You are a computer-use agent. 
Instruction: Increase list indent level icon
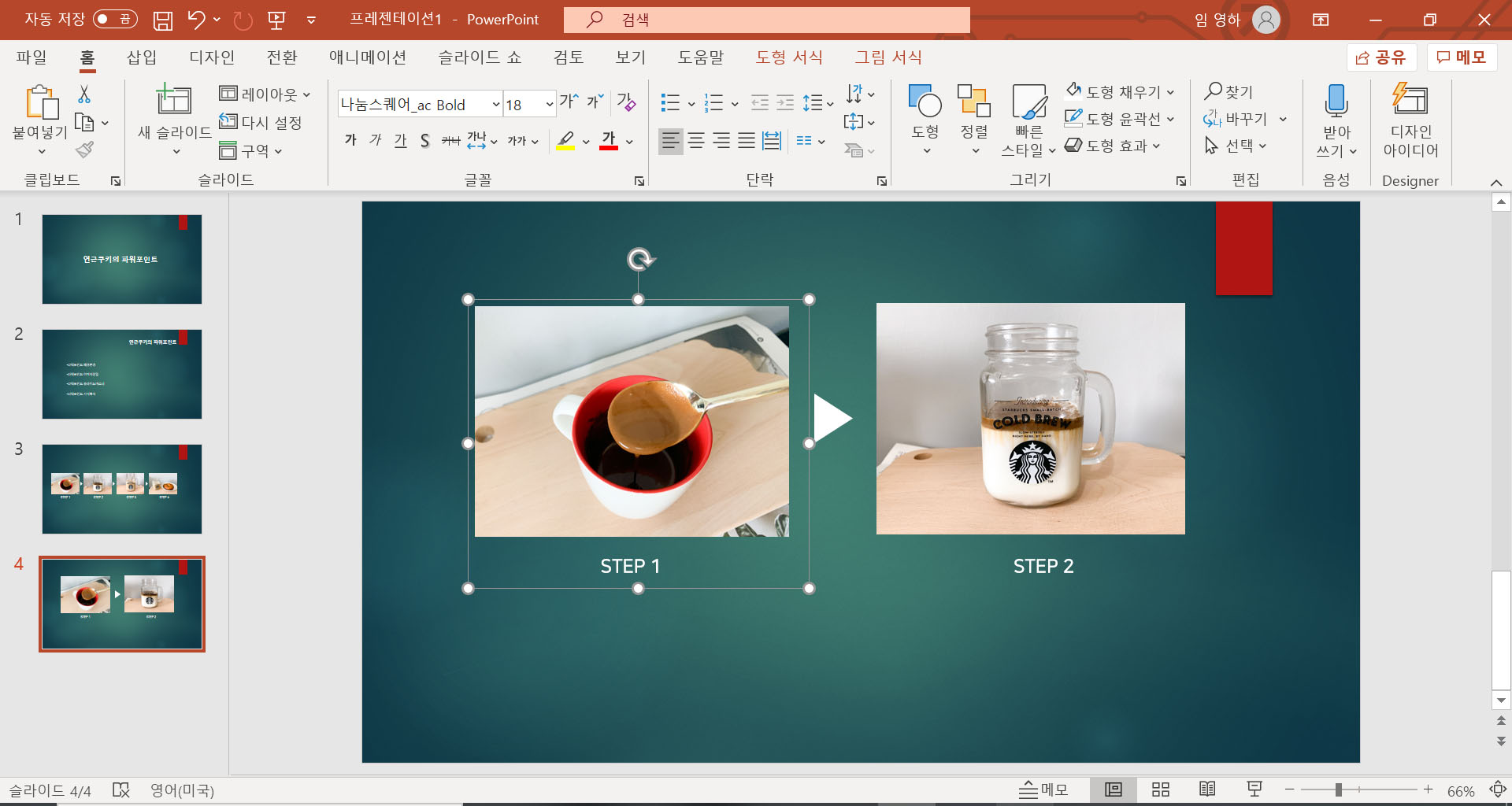pyautogui.click(x=785, y=102)
